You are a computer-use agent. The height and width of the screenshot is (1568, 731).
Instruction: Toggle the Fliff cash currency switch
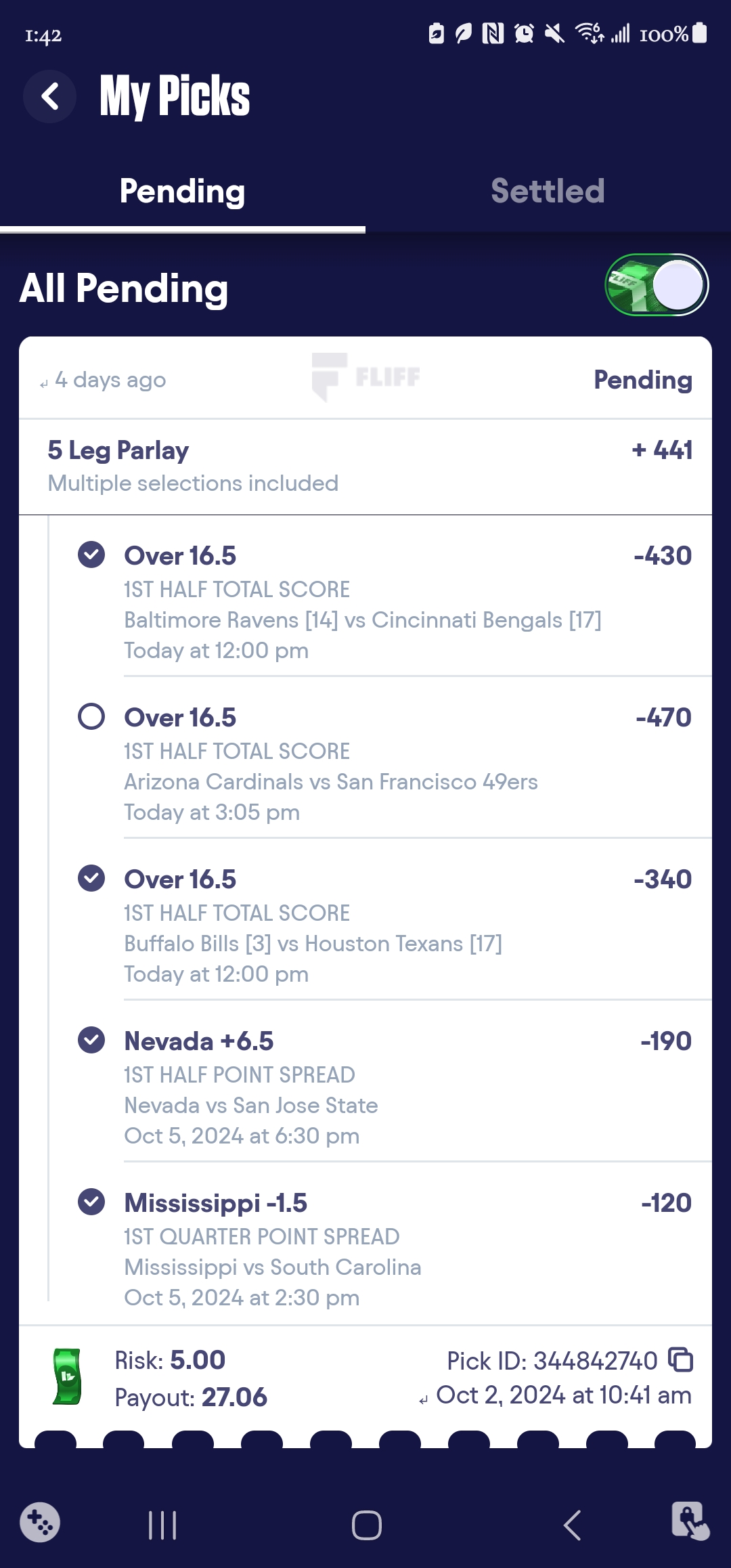click(656, 285)
